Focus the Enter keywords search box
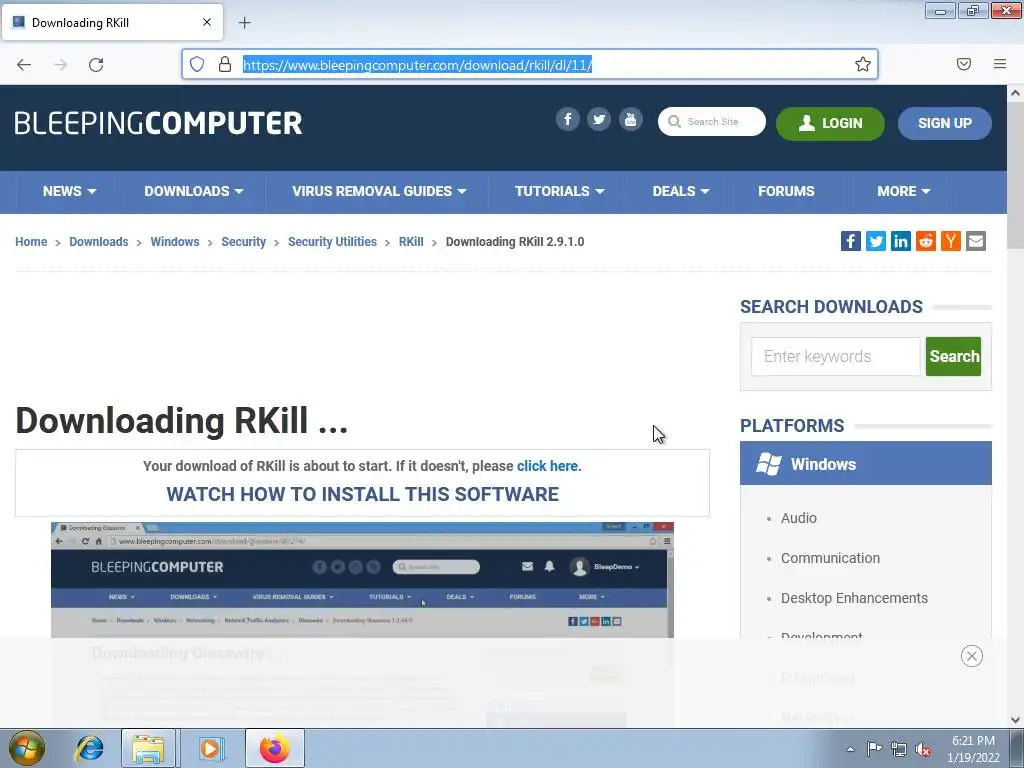The height and width of the screenshot is (768, 1024). pyautogui.click(x=835, y=356)
